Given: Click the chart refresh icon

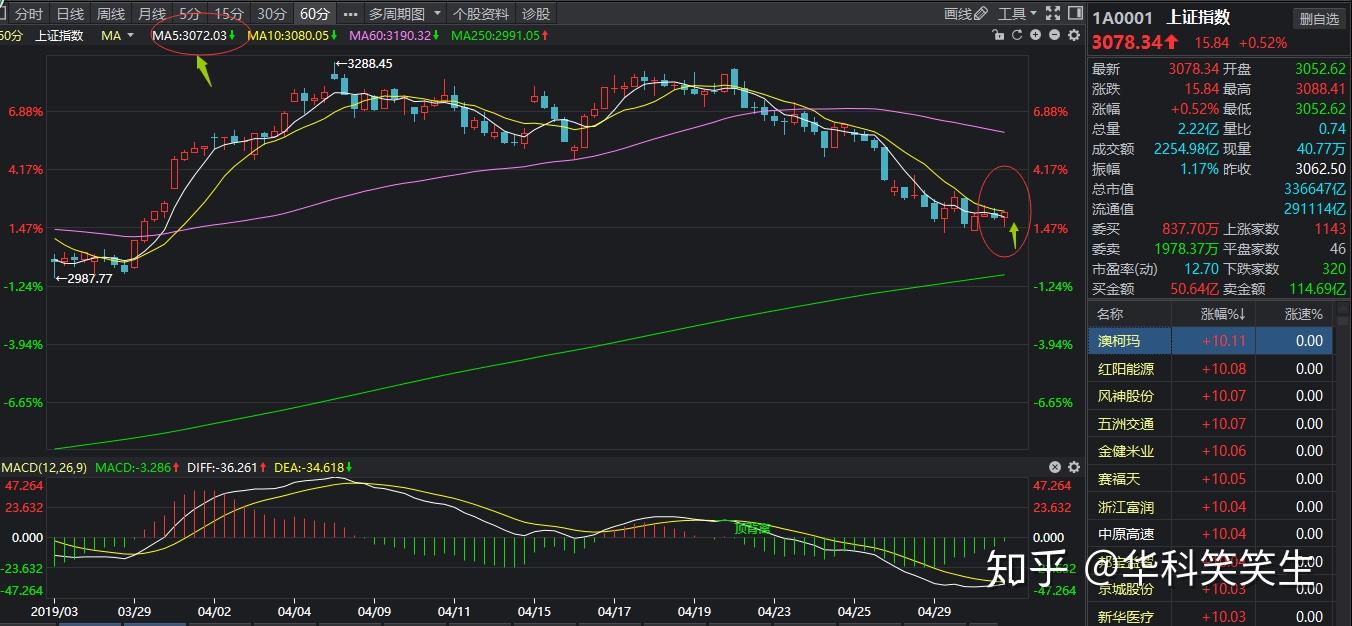Looking at the screenshot, I should [1017, 35].
